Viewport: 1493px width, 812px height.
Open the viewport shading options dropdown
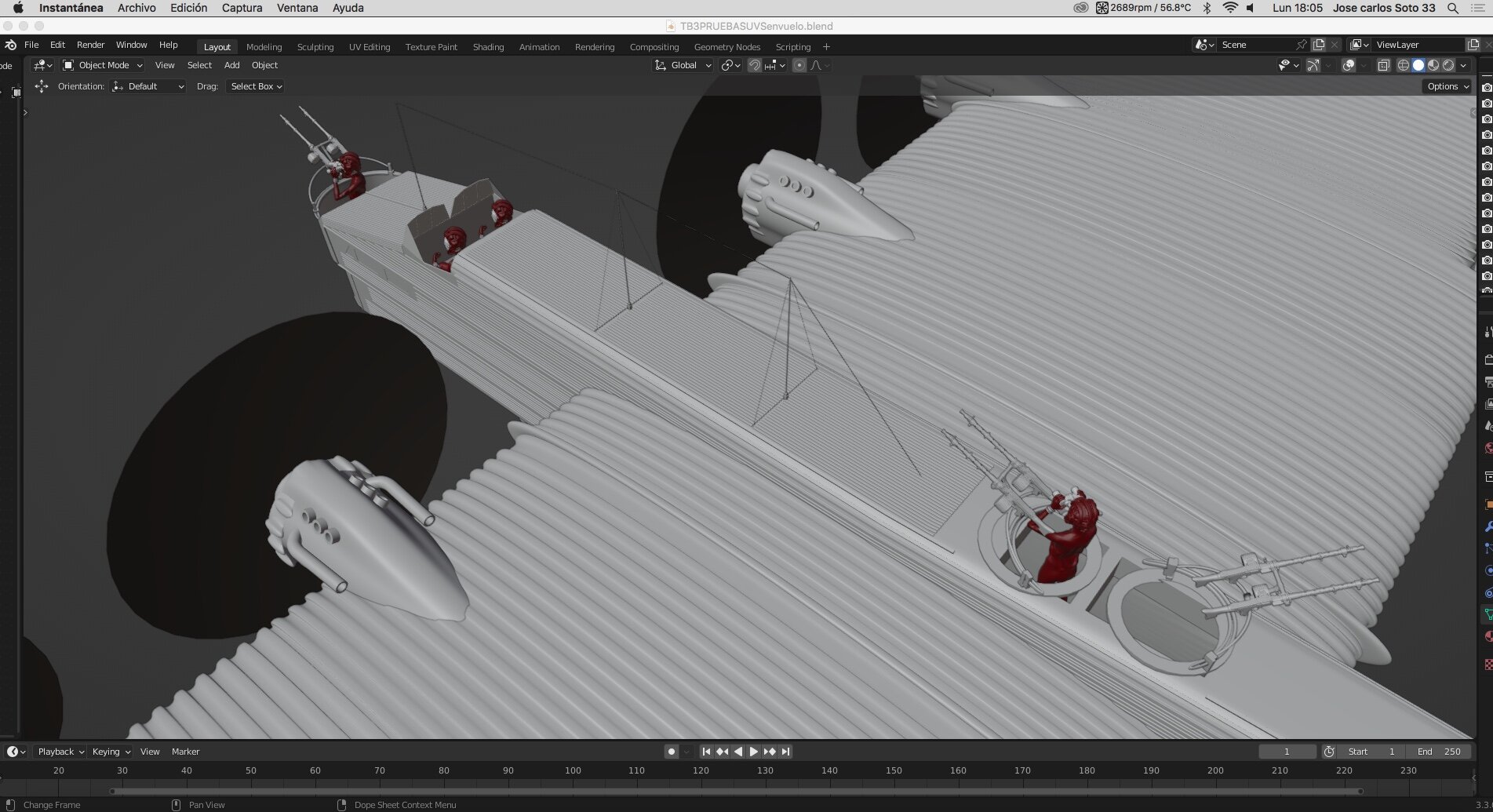[1464, 65]
